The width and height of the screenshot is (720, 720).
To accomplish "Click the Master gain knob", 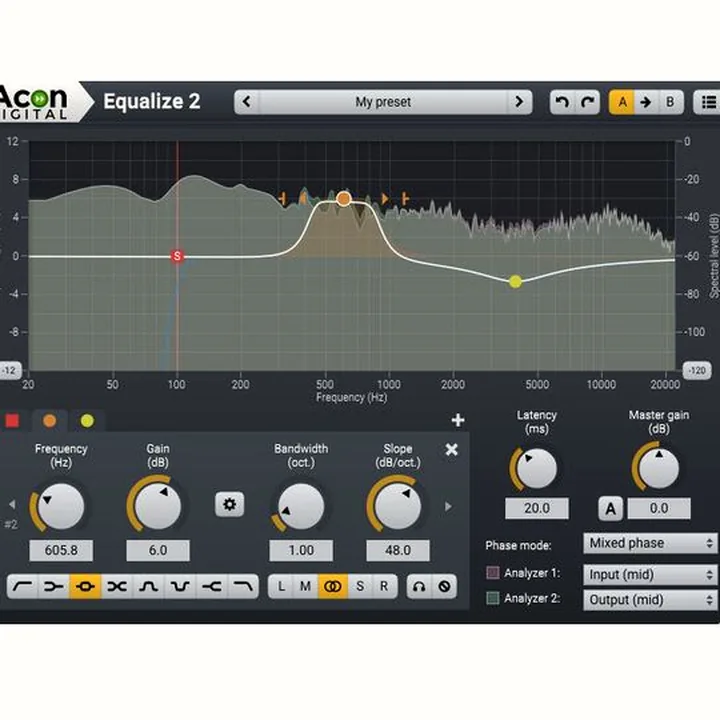I will (658, 468).
